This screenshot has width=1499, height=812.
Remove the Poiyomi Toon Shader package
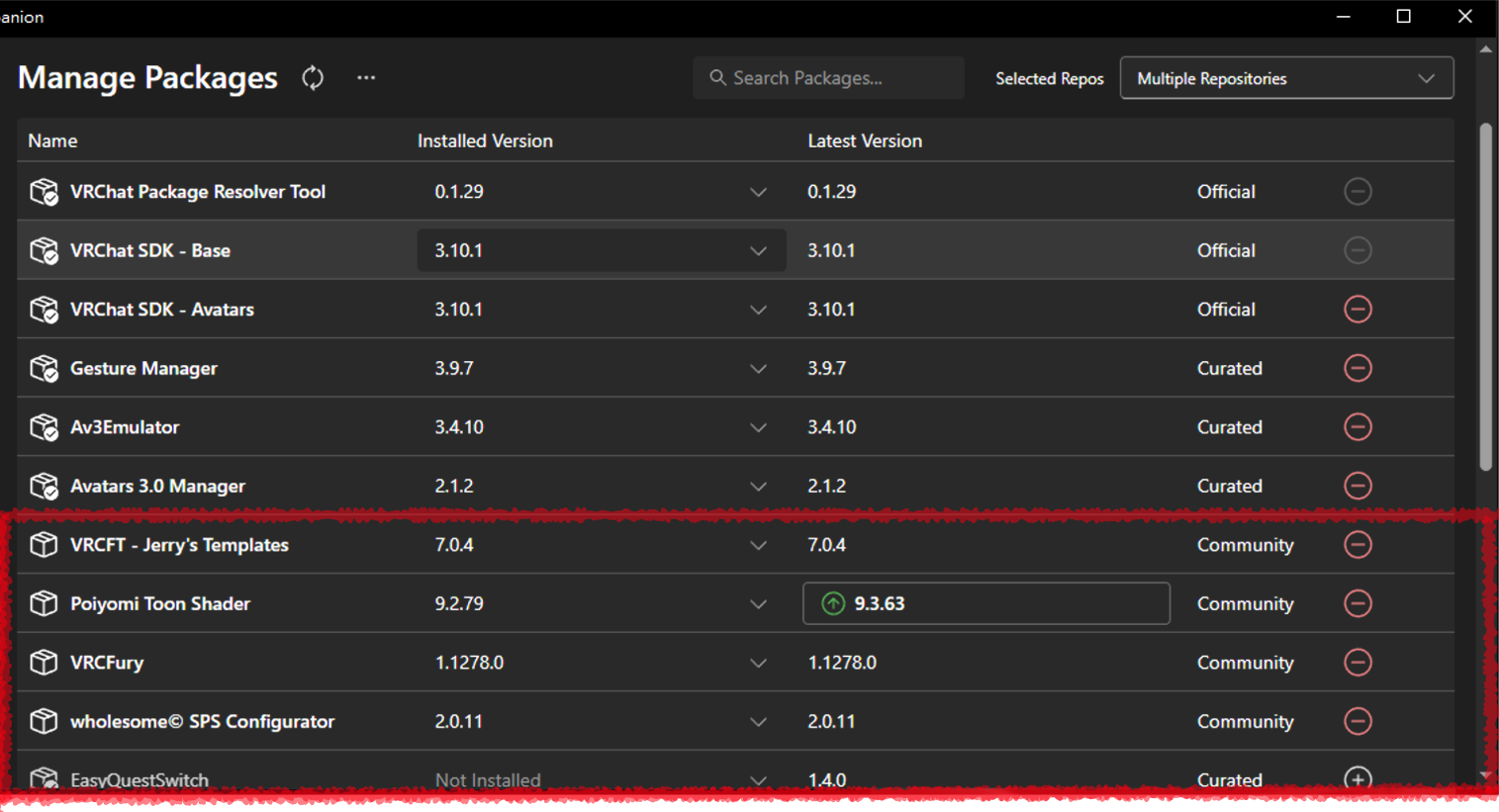click(x=1358, y=603)
